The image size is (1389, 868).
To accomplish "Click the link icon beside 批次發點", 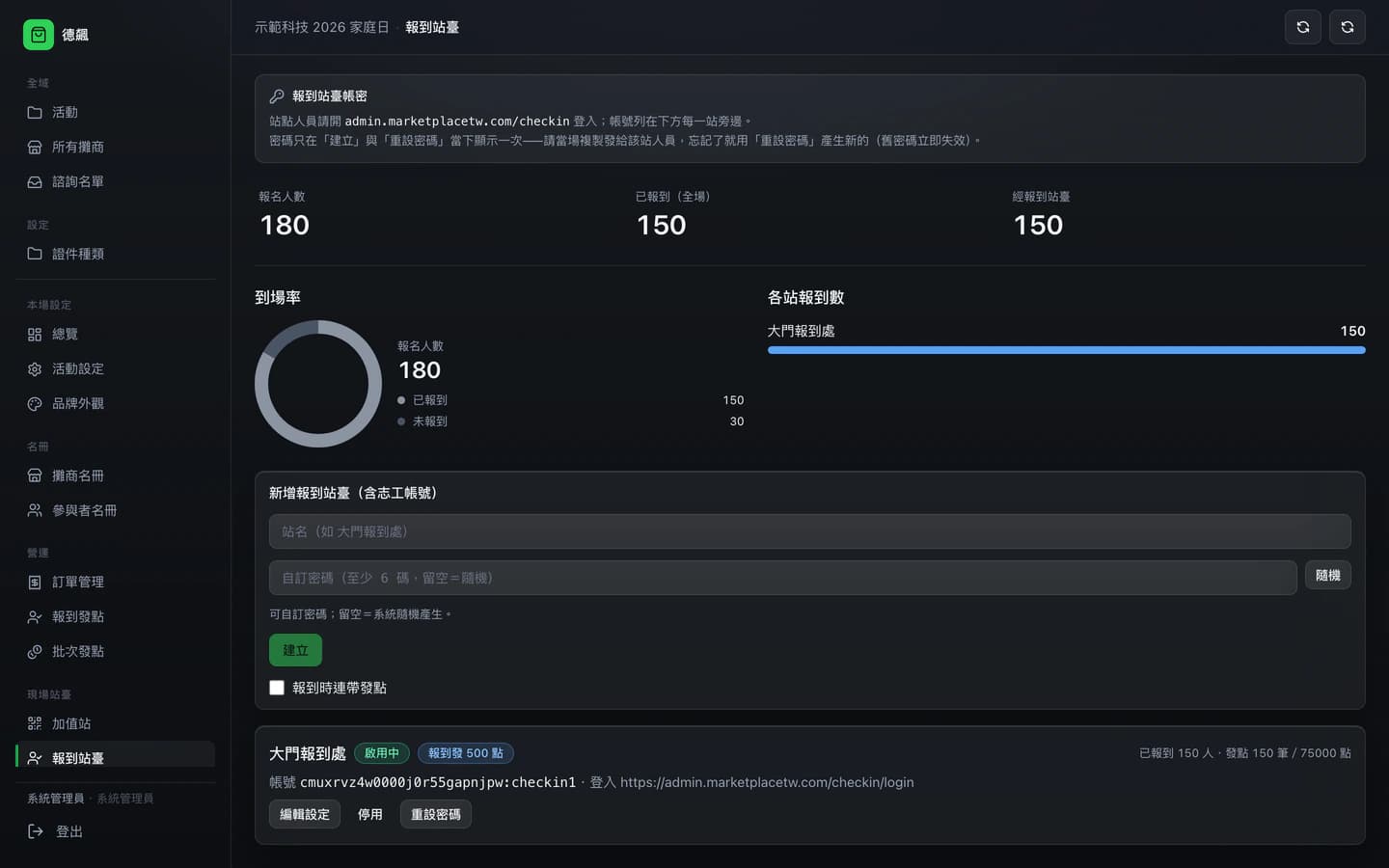I will tap(35, 651).
